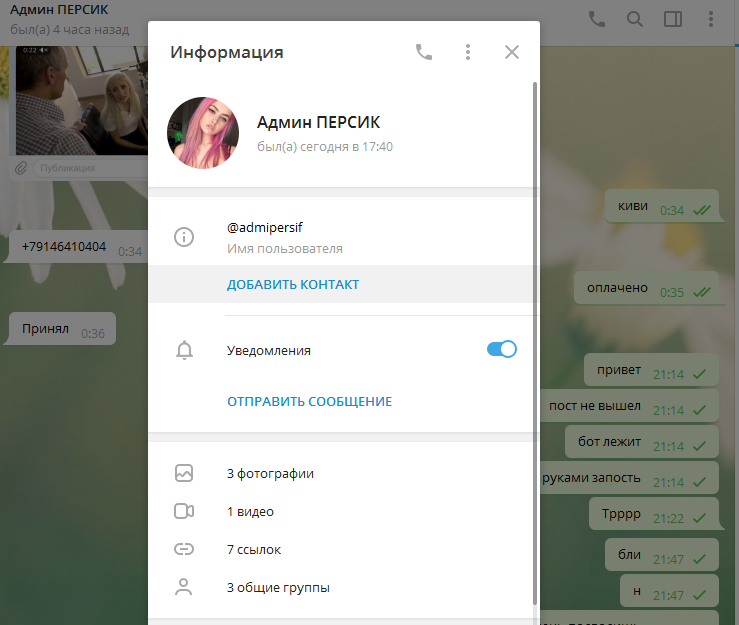
Task: Click the Информация dialog title
Action: (x=227, y=52)
